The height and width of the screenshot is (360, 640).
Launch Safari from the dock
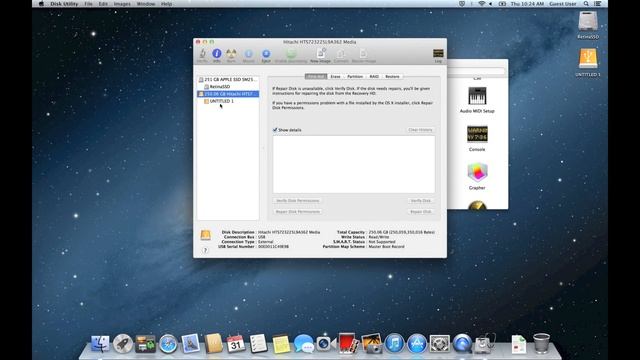pyautogui.click(x=168, y=344)
